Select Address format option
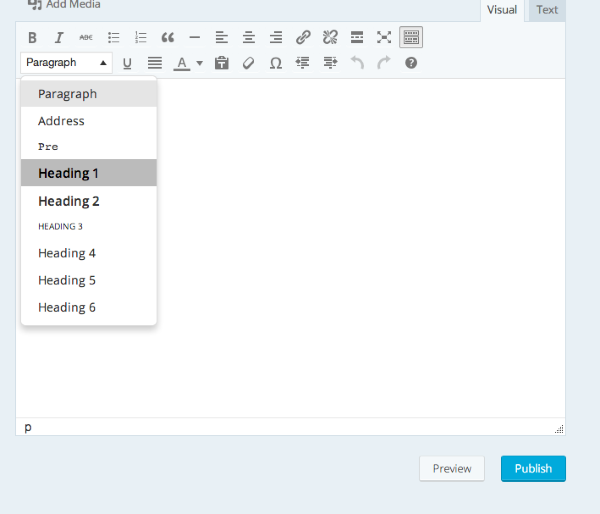 (89, 121)
